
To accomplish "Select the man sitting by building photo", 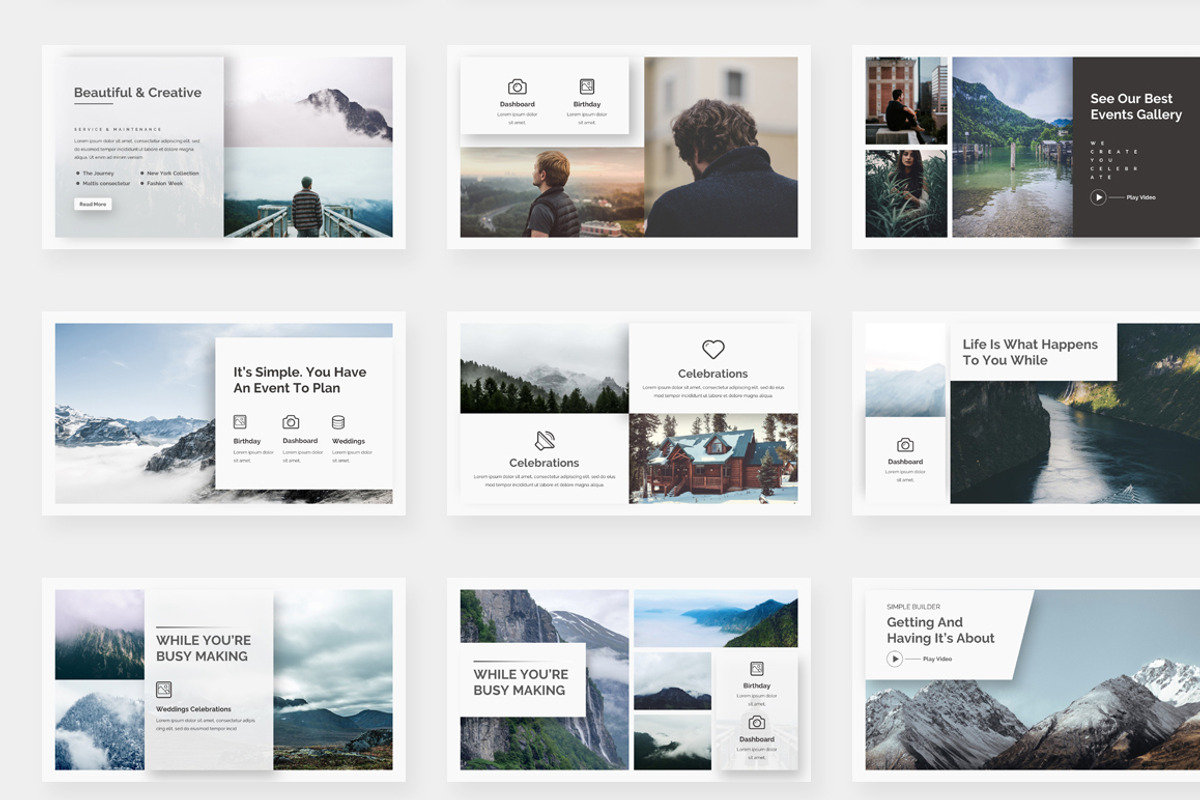I will point(906,100).
